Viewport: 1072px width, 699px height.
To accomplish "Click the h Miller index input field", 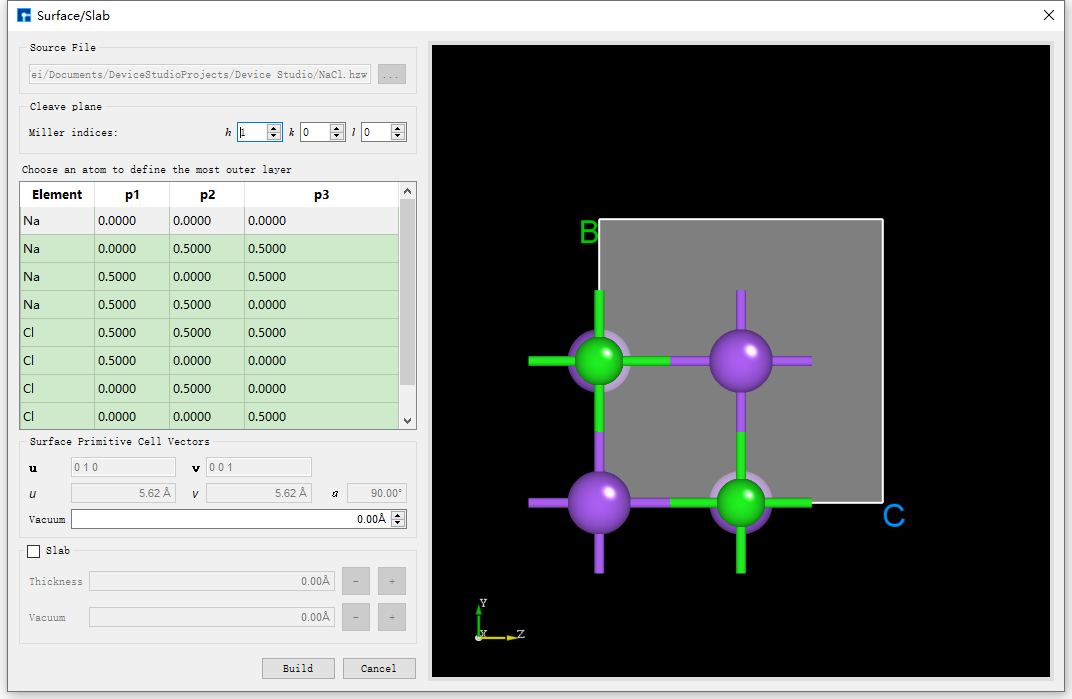I will [251, 132].
